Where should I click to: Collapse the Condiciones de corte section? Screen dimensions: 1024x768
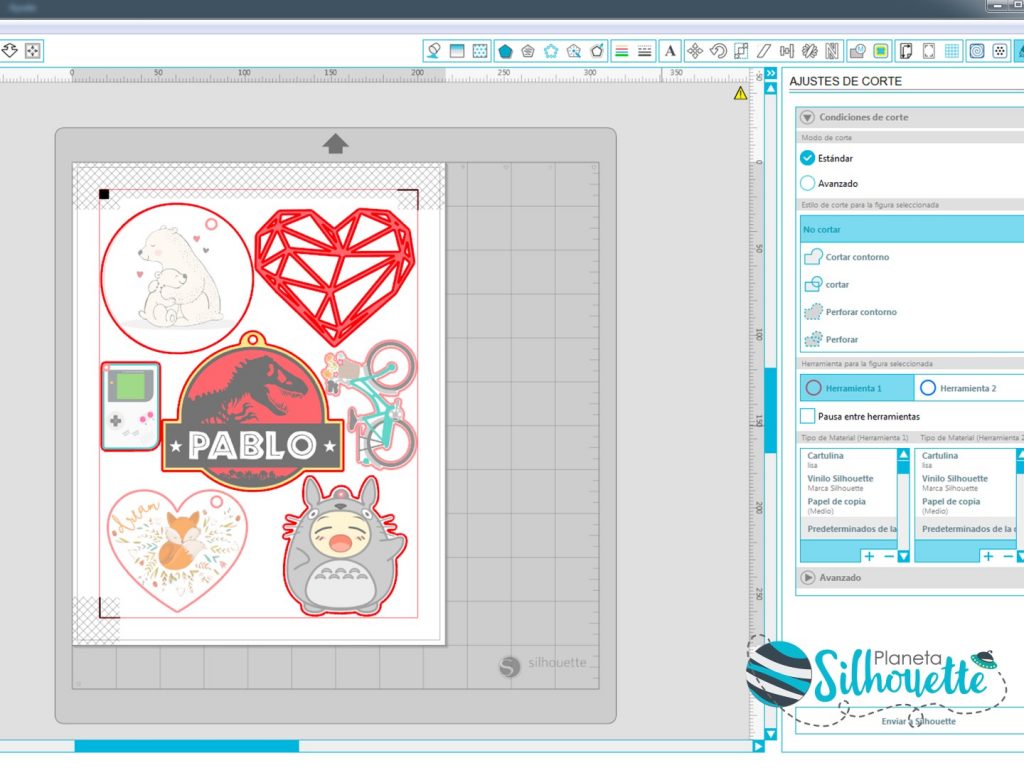[x=808, y=118]
